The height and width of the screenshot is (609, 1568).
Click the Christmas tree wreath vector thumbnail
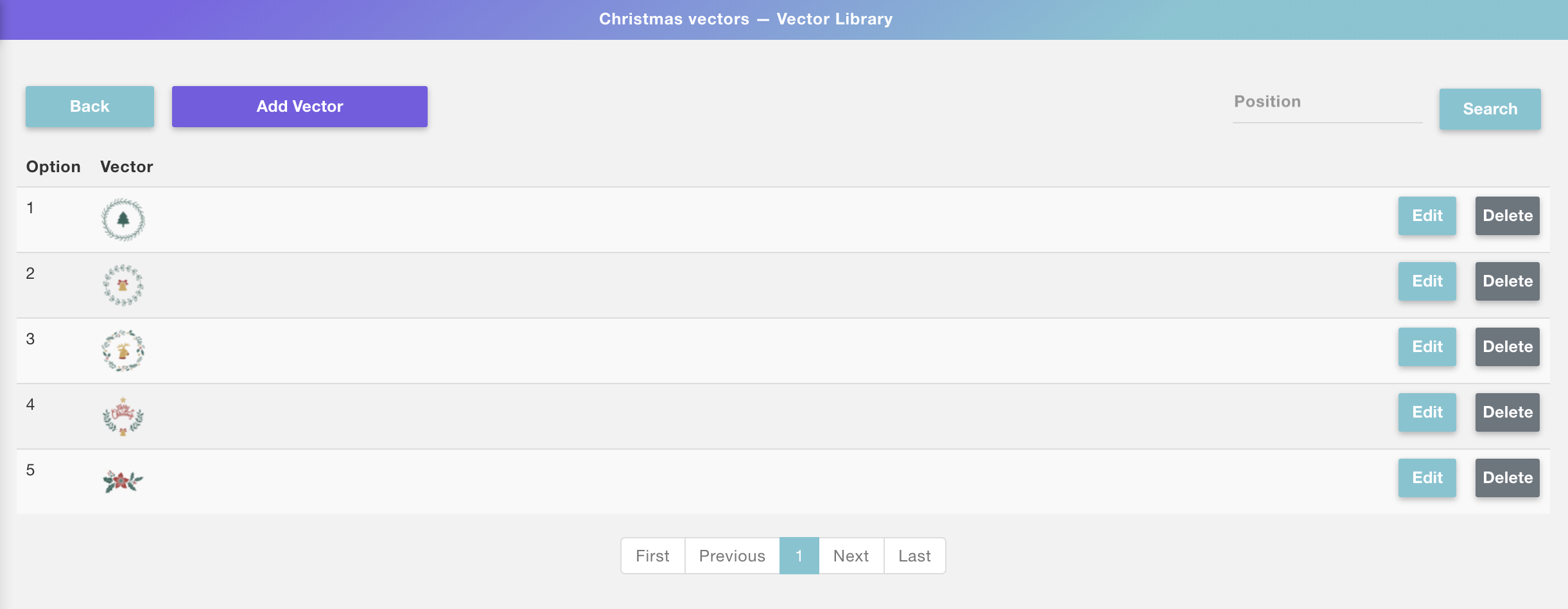pyautogui.click(x=123, y=220)
